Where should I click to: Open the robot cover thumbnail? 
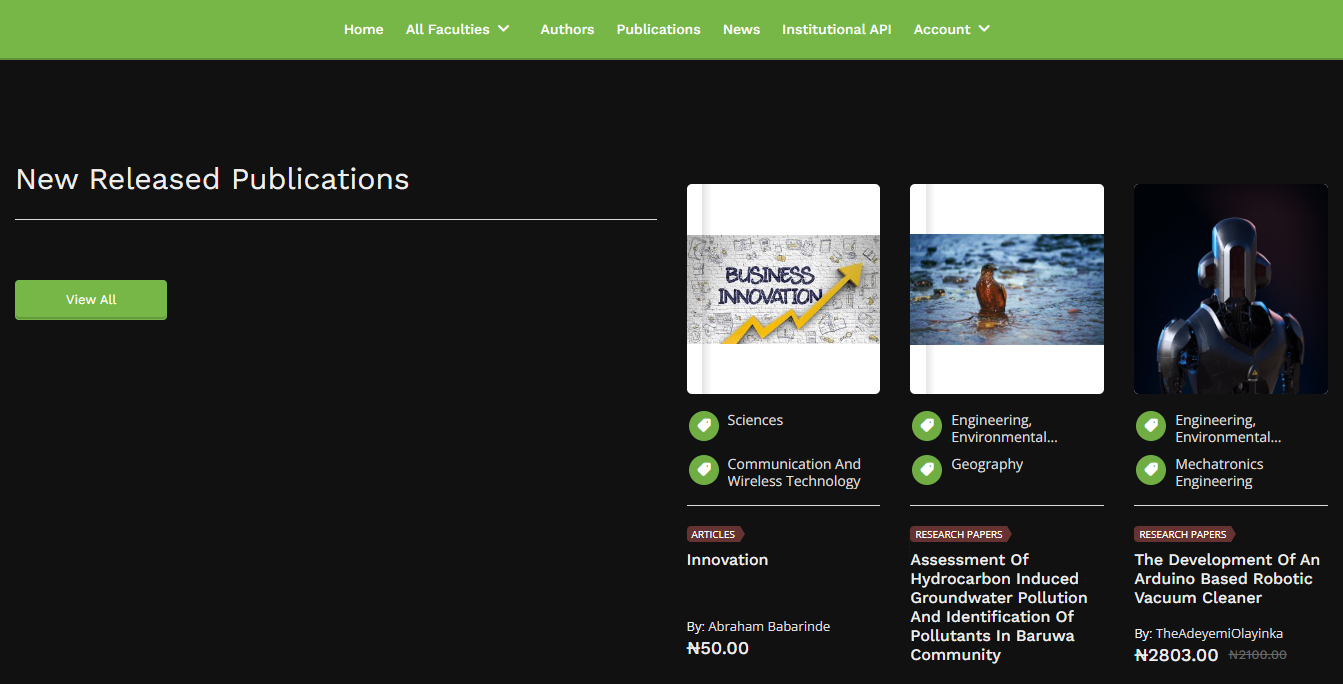click(x=1231, y=289)
